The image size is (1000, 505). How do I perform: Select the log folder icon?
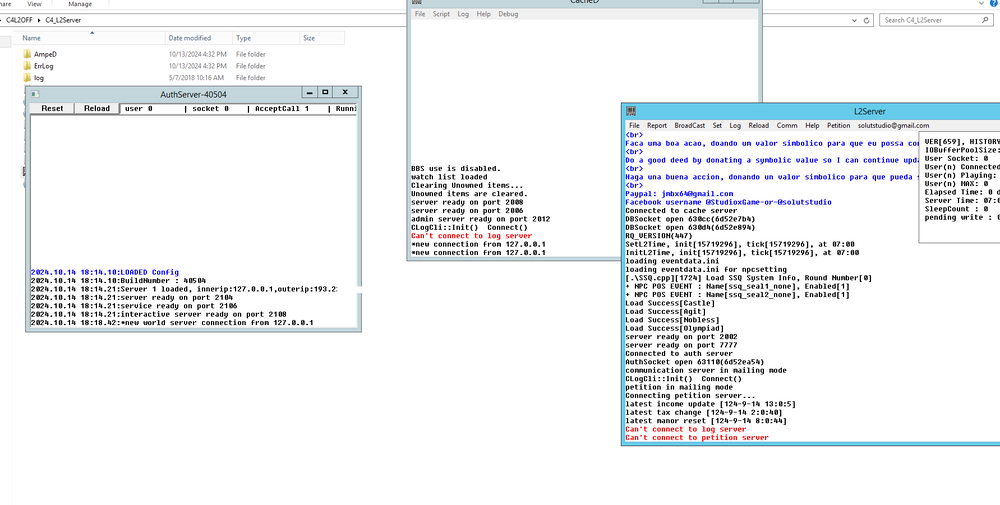(26, 78)
